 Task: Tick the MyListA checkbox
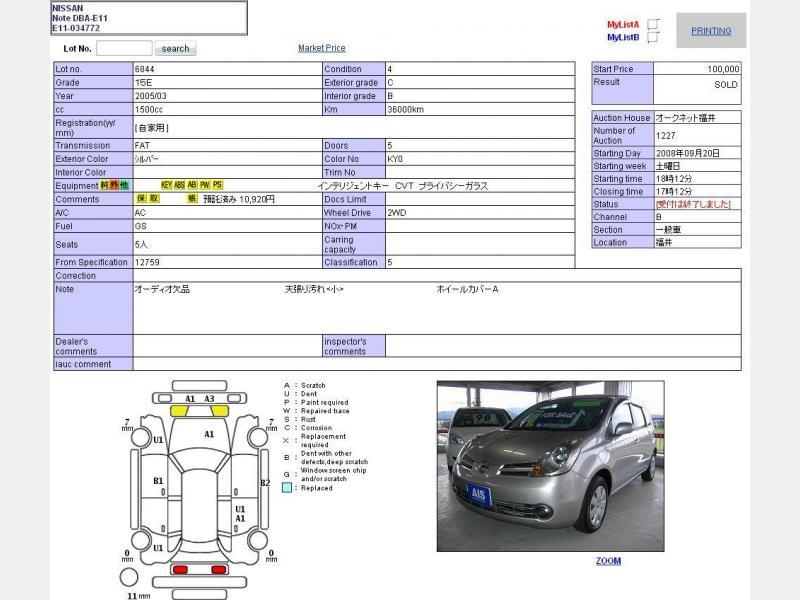point(653,24)
